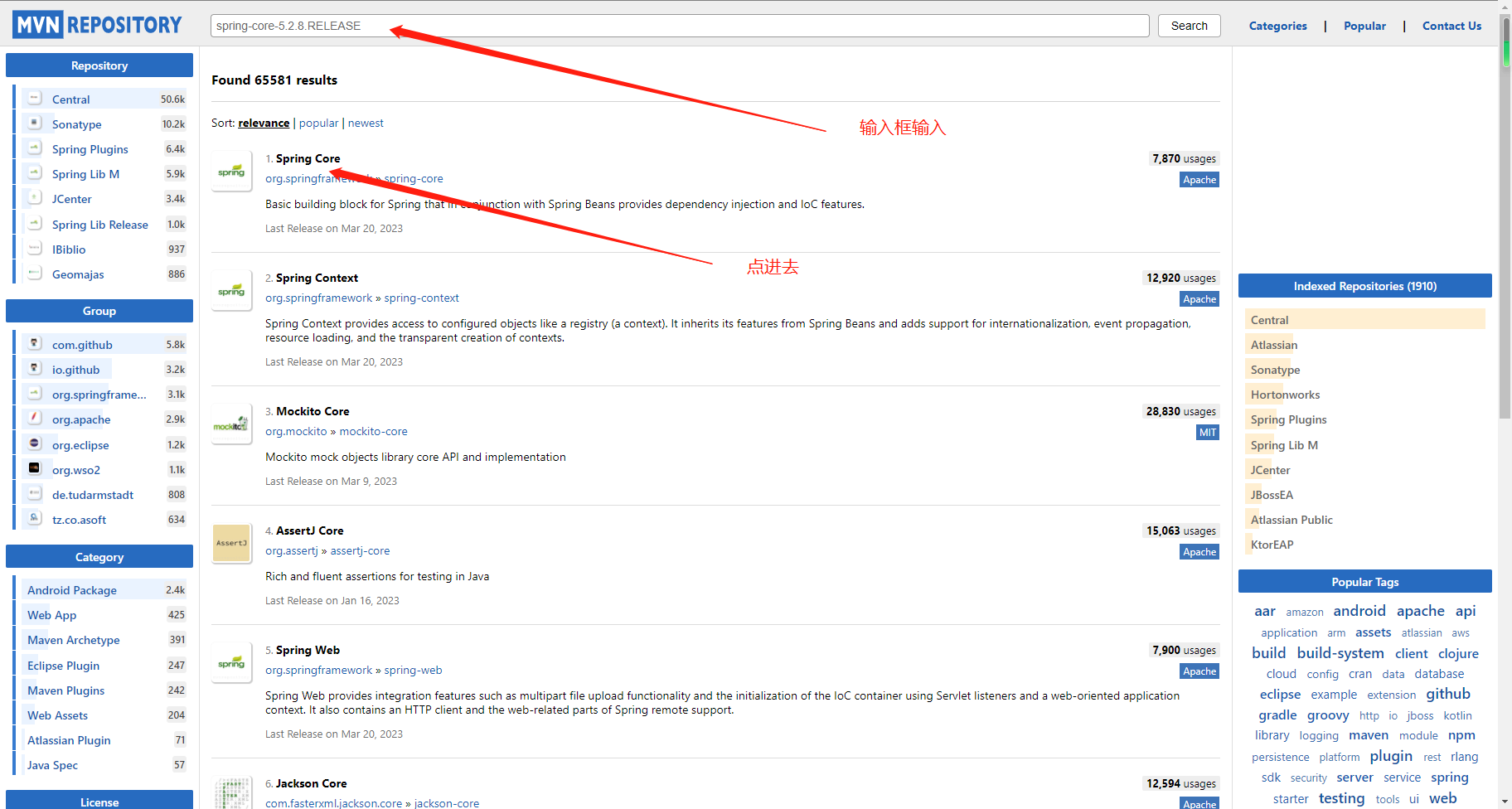Click the org.mockito group link

pyautogui.click(x=296, y=431)
